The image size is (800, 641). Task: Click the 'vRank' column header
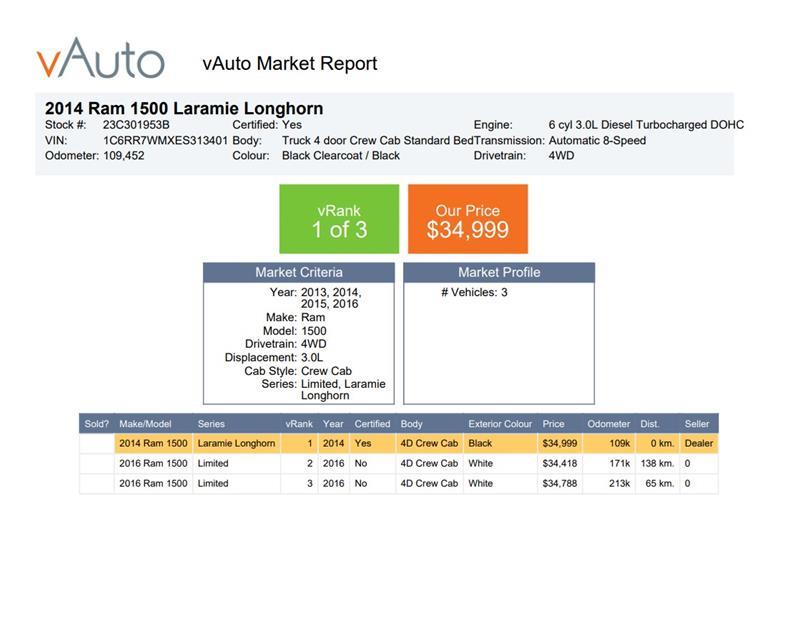tap(299, 424)
